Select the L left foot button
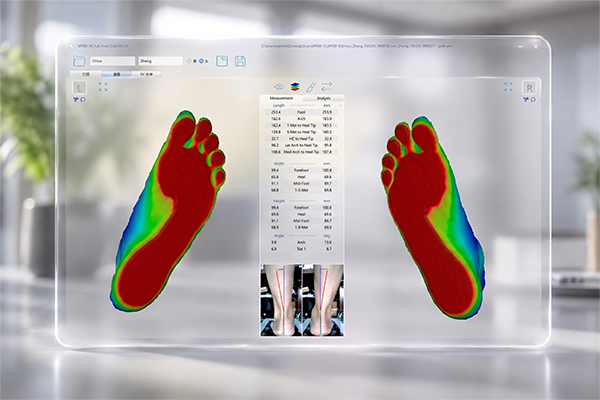The width and height of the screenshot is (600, 400). coord(79,88)
